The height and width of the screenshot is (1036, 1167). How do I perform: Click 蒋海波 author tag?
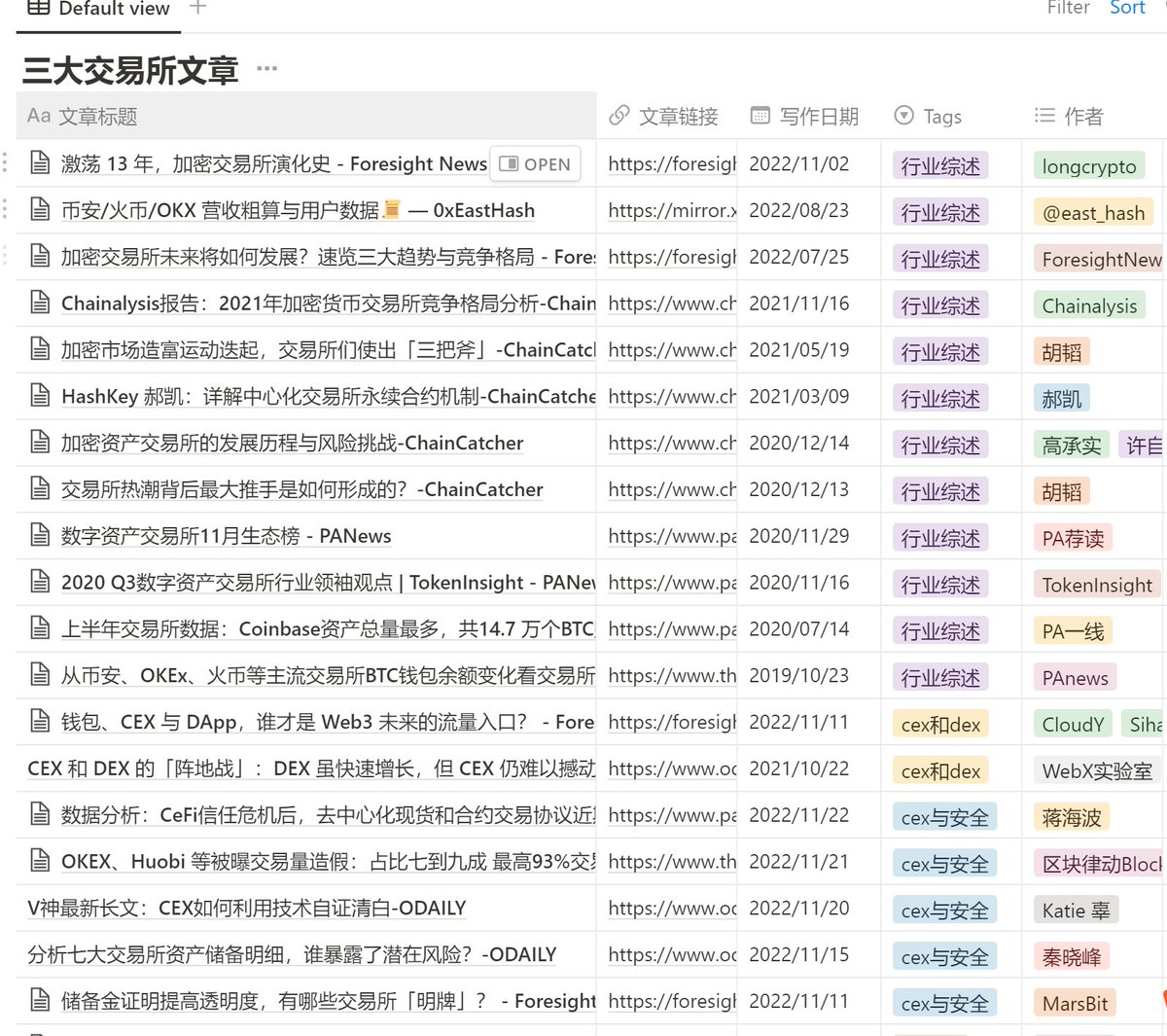tap(1072, 817)
